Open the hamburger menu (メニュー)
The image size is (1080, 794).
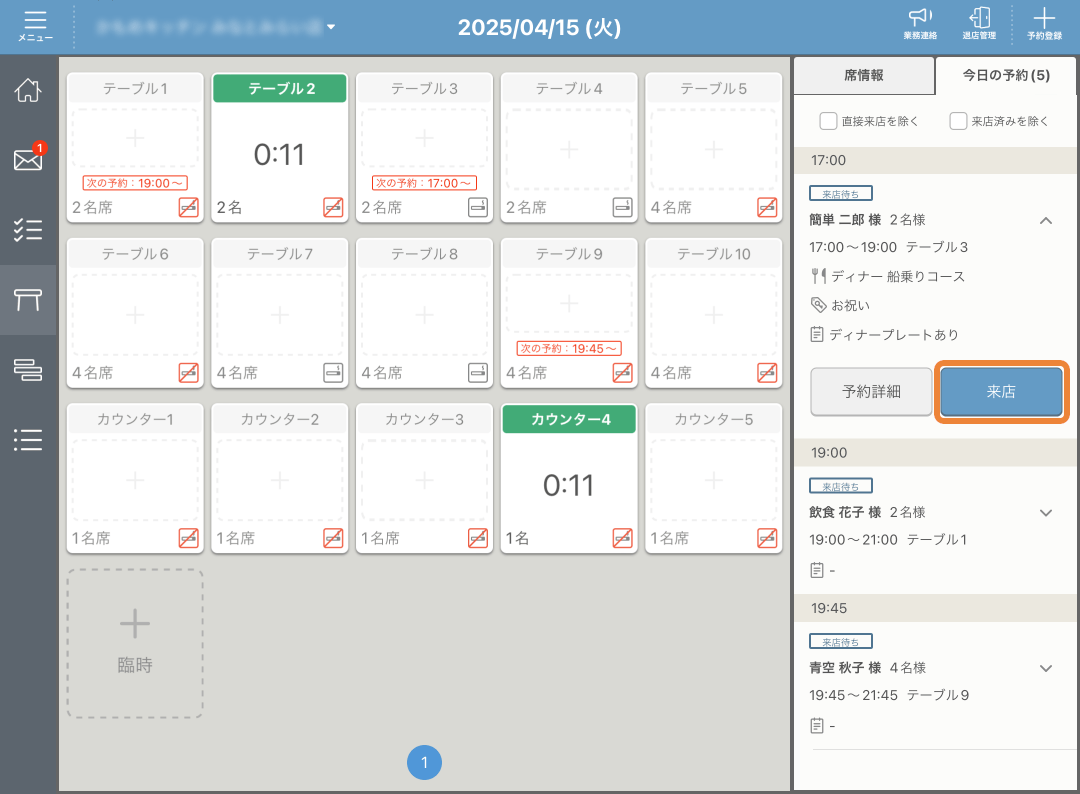click(35, 26)
